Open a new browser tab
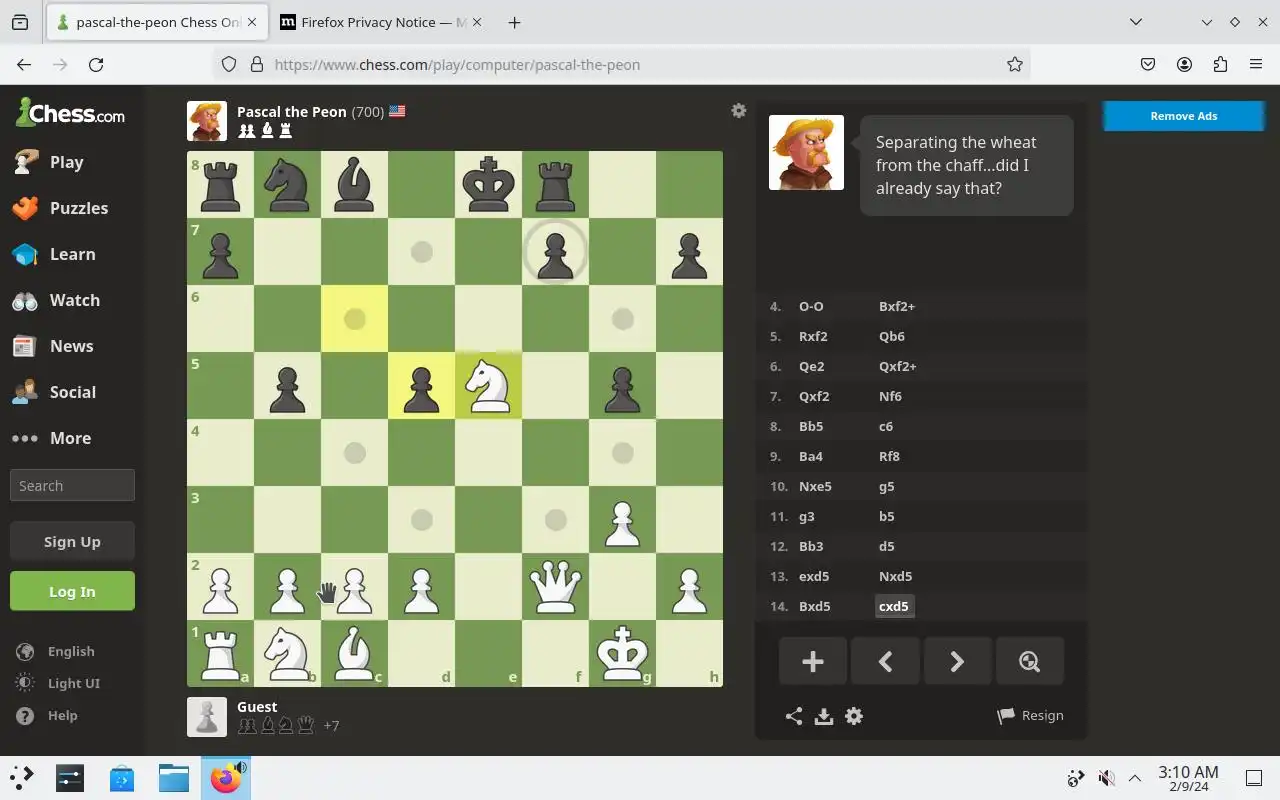Image resolution: width=1280 pixels, height=800 pixels. pos(514,22)
